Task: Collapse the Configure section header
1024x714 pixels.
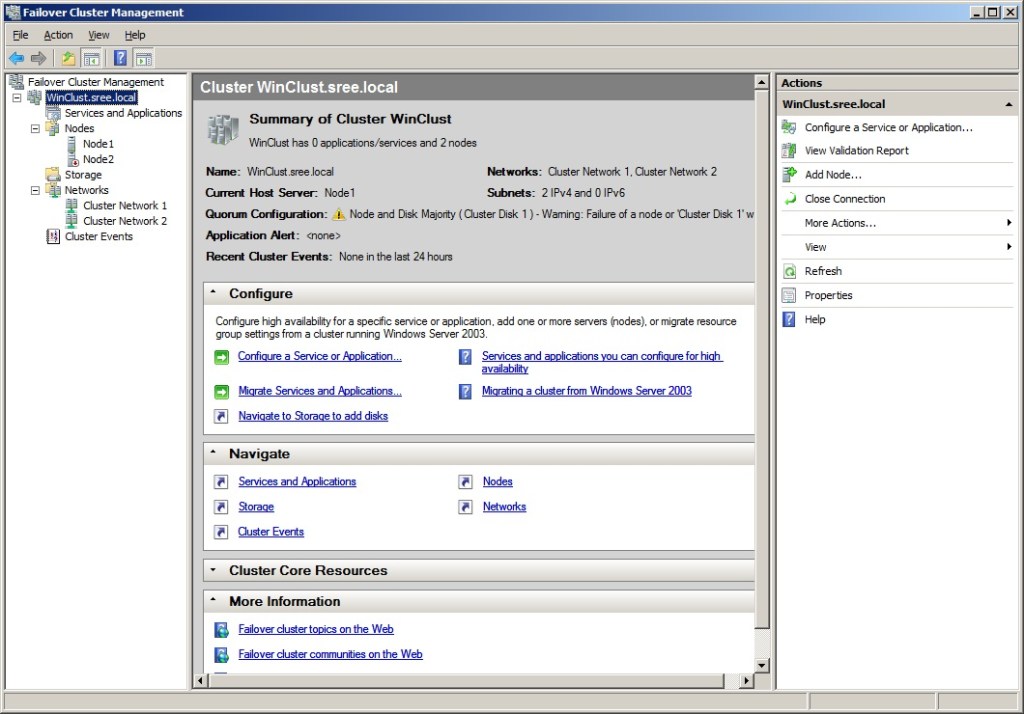Action: tap(214, 294)
